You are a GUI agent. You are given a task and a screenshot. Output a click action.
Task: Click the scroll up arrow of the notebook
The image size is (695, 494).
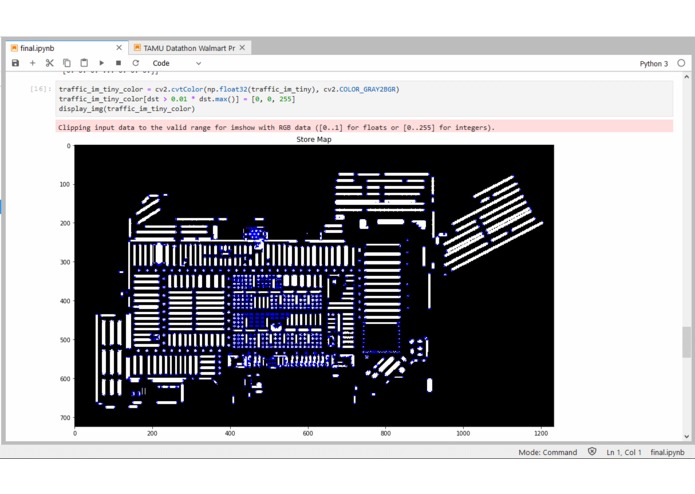687,77
